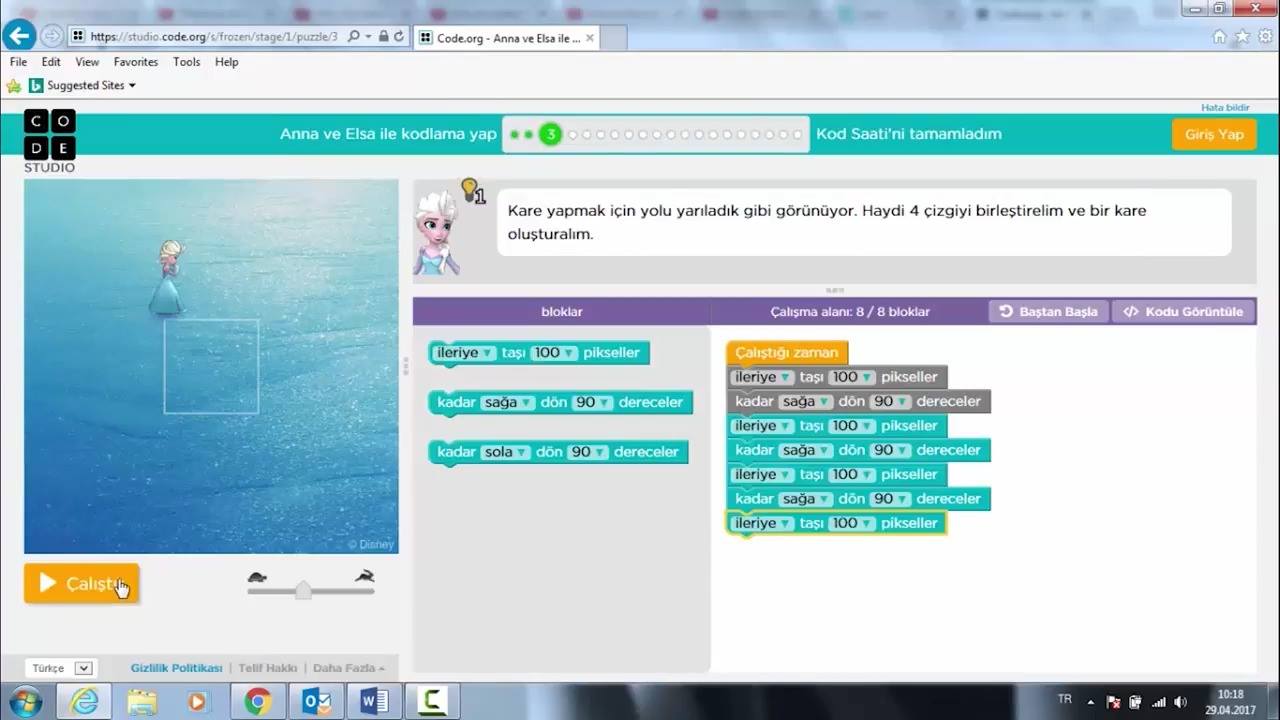1280x720 pixels.
Task: Select the current puzzle 3 bubble
Action: pos(550,134)
